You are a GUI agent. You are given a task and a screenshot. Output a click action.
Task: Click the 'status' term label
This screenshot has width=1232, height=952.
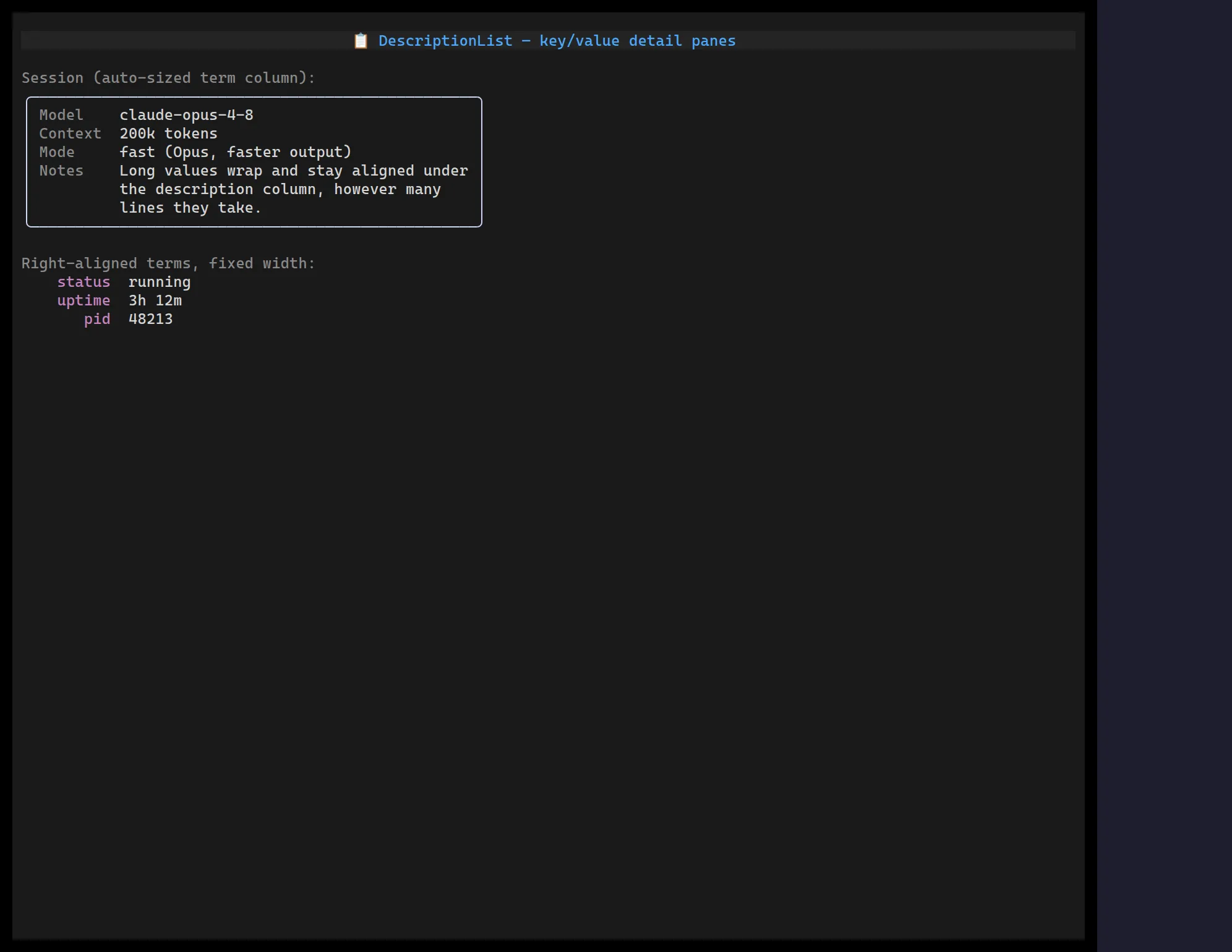(83, 282)
